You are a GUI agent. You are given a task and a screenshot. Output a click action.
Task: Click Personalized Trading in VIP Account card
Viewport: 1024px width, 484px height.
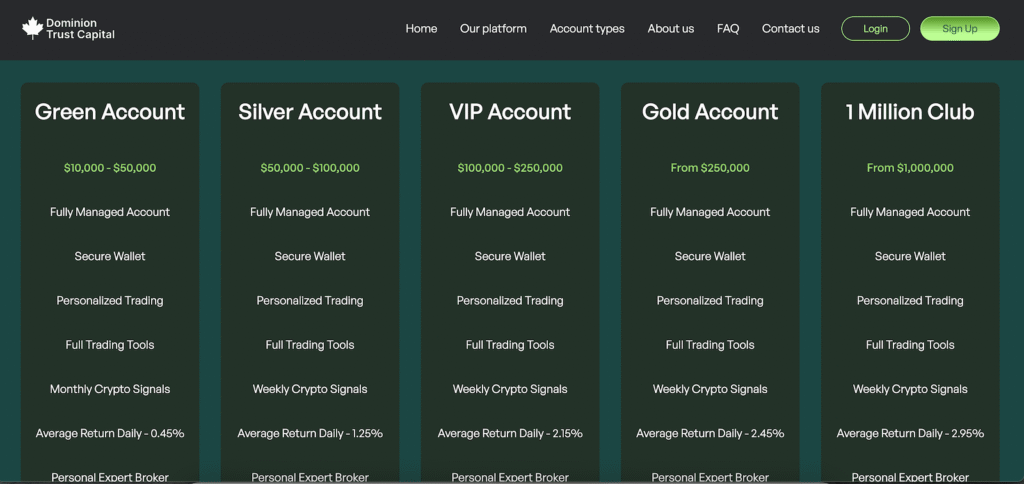pyautogui.click(x=510, y=300)
